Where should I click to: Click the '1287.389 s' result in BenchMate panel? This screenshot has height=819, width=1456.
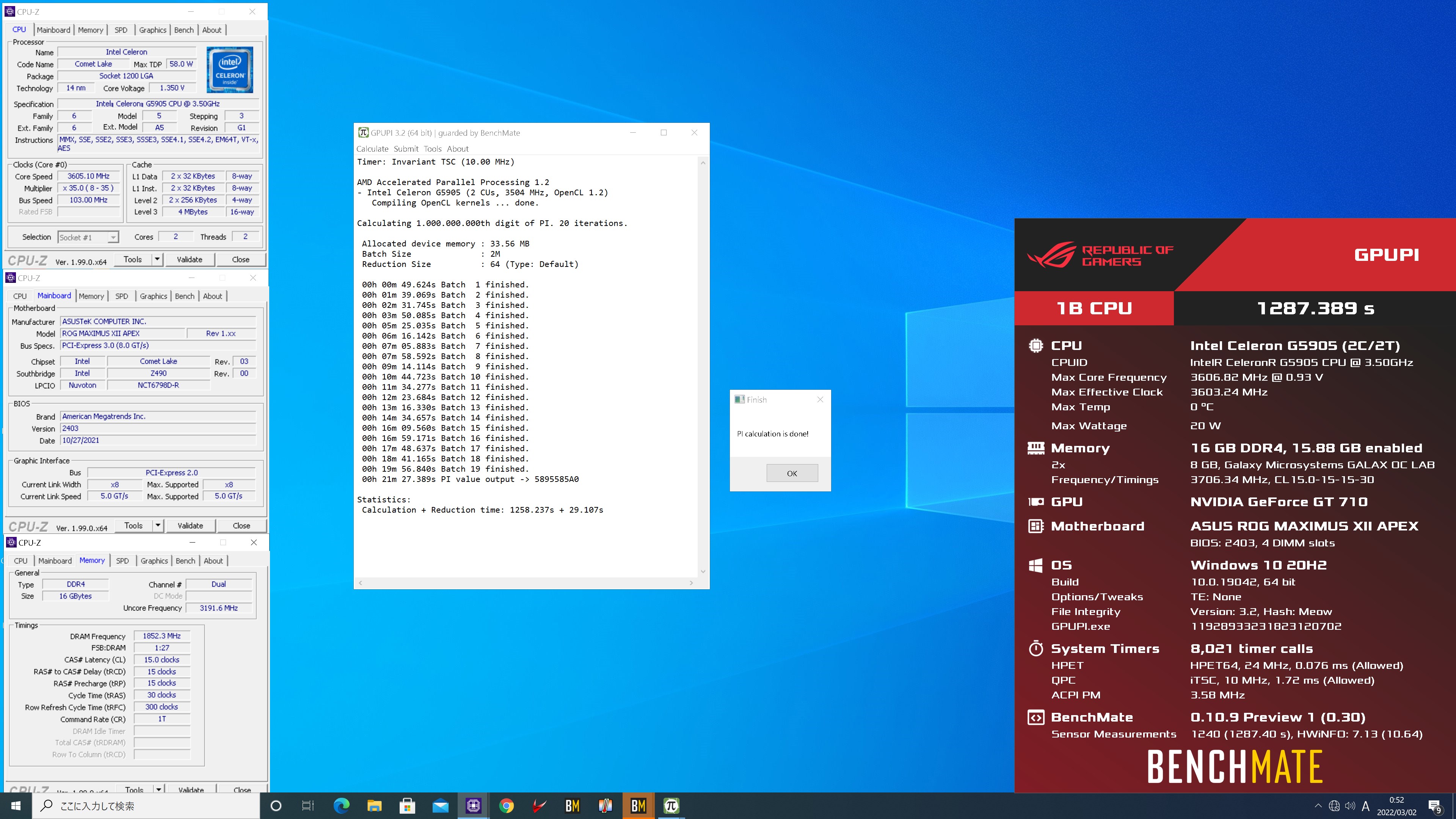coord(1315,308)
